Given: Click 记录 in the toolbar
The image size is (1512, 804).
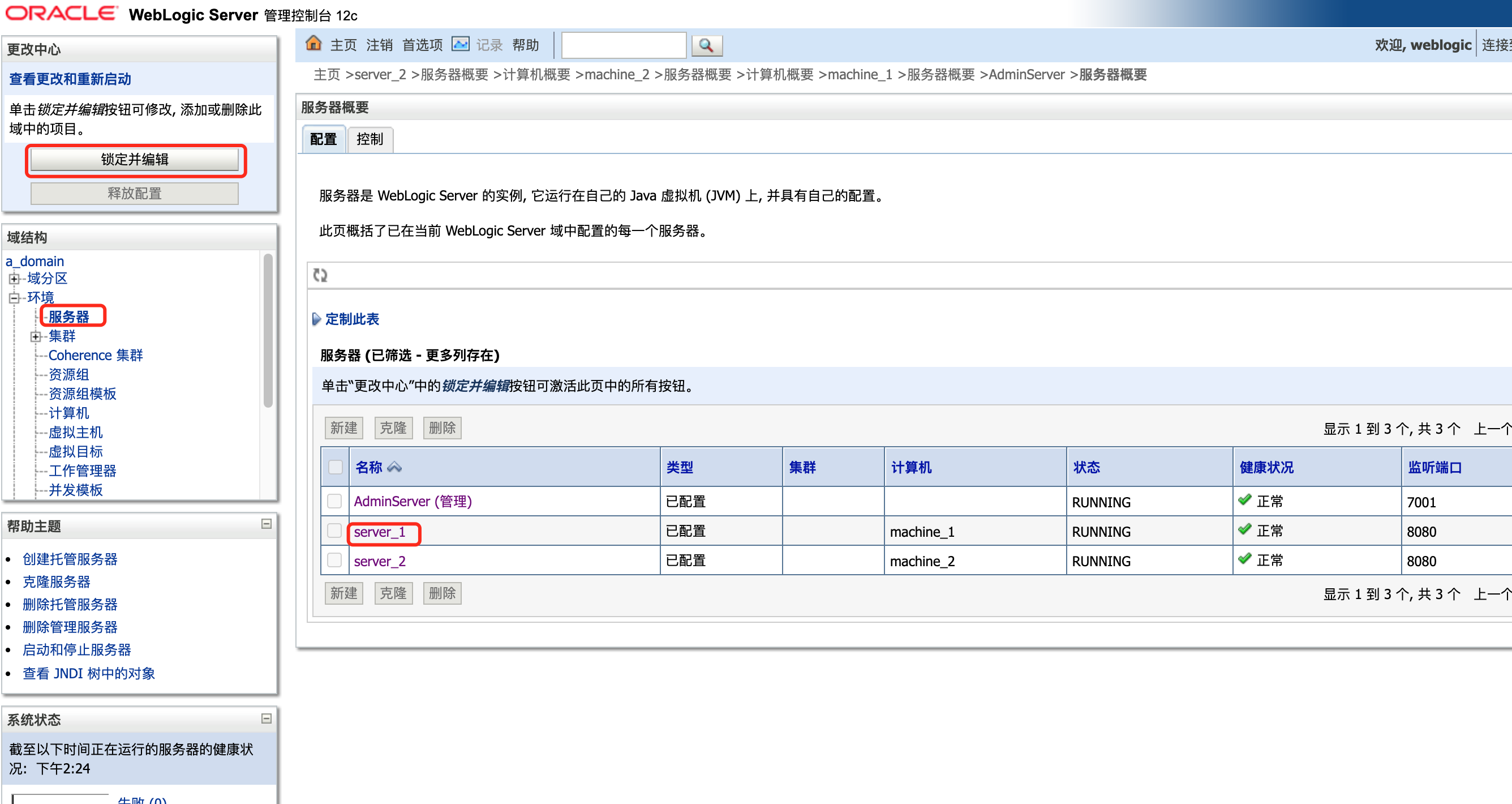Looking at the screenshot, I should tap(489, 45).
